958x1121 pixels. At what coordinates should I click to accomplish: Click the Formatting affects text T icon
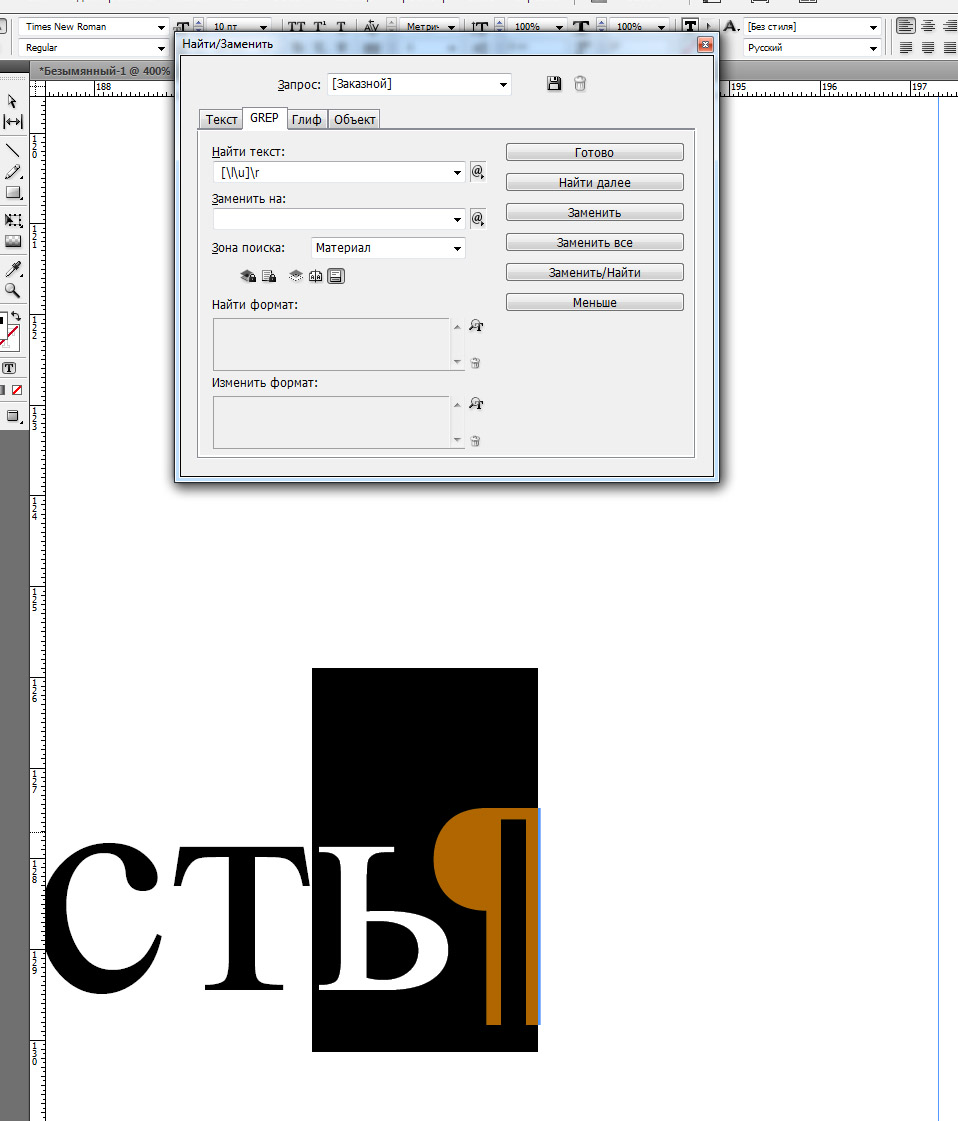point(9,368)
